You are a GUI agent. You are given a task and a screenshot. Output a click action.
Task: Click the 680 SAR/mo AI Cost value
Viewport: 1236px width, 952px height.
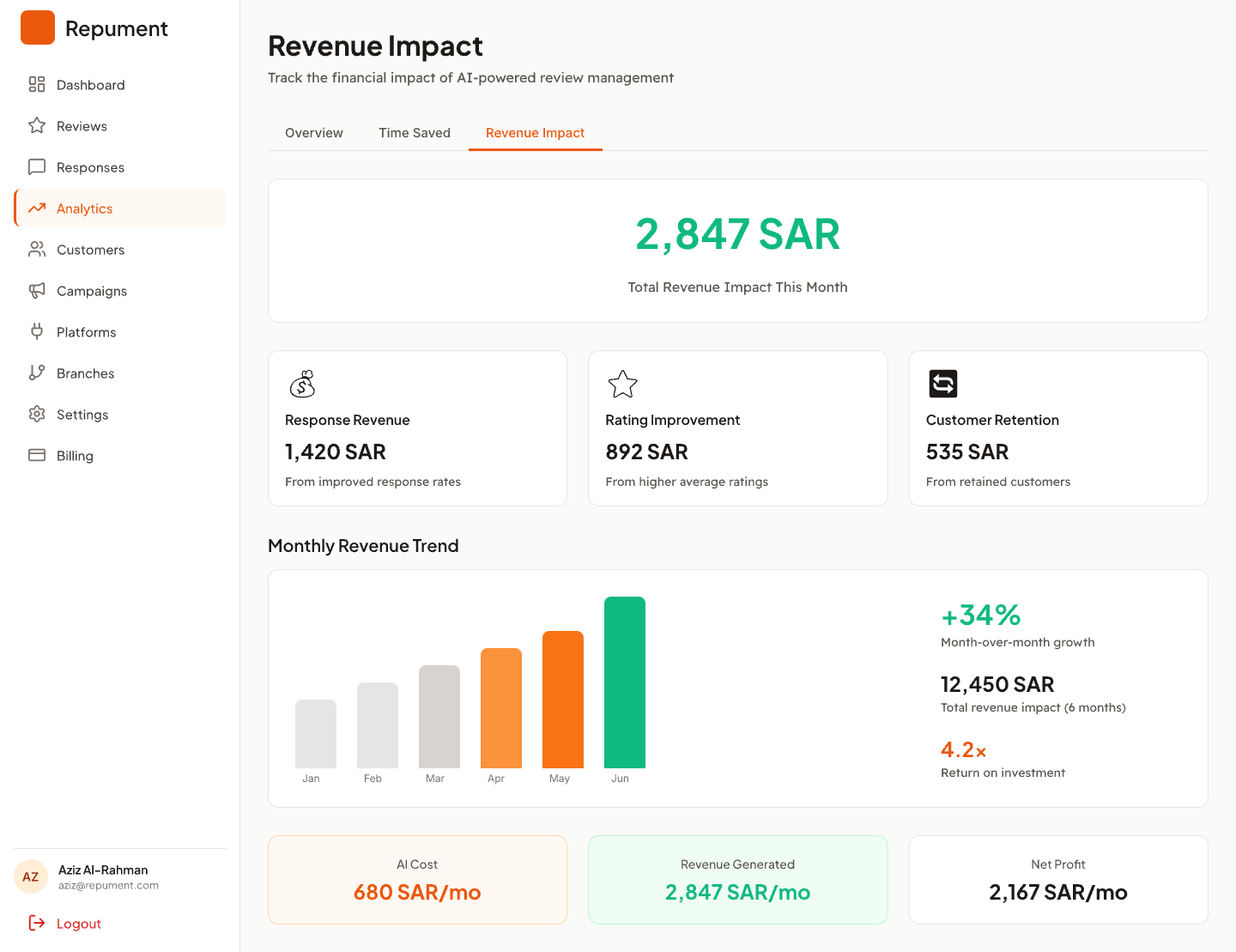(417, 893)
